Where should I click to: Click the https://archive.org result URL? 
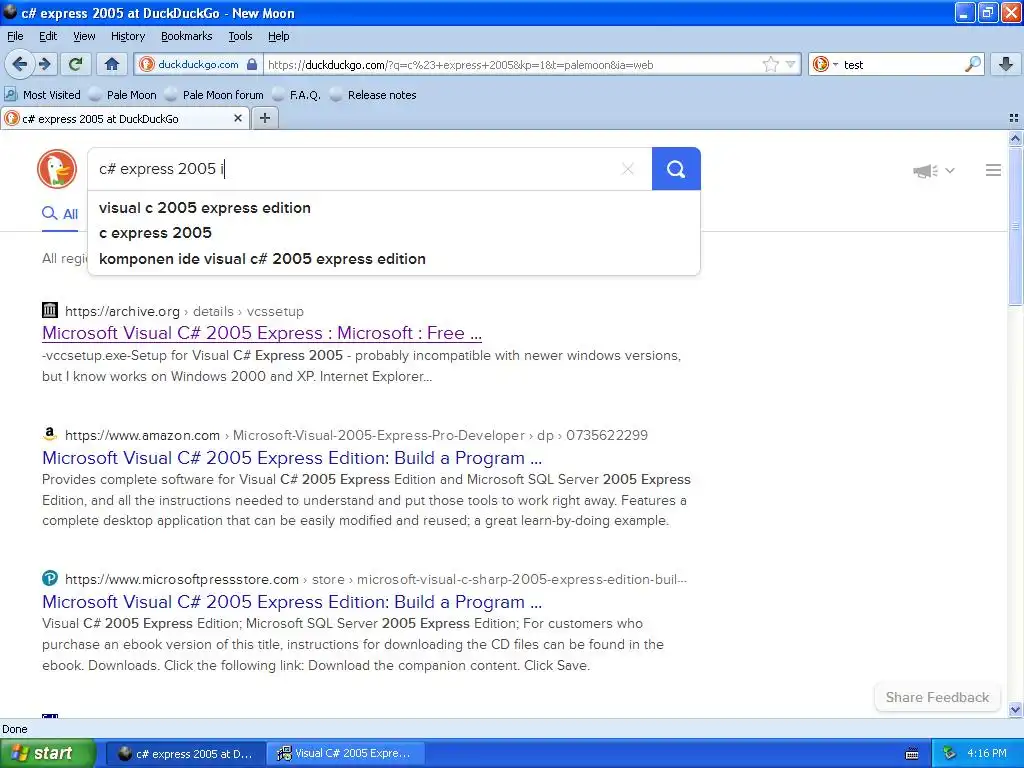122,312
